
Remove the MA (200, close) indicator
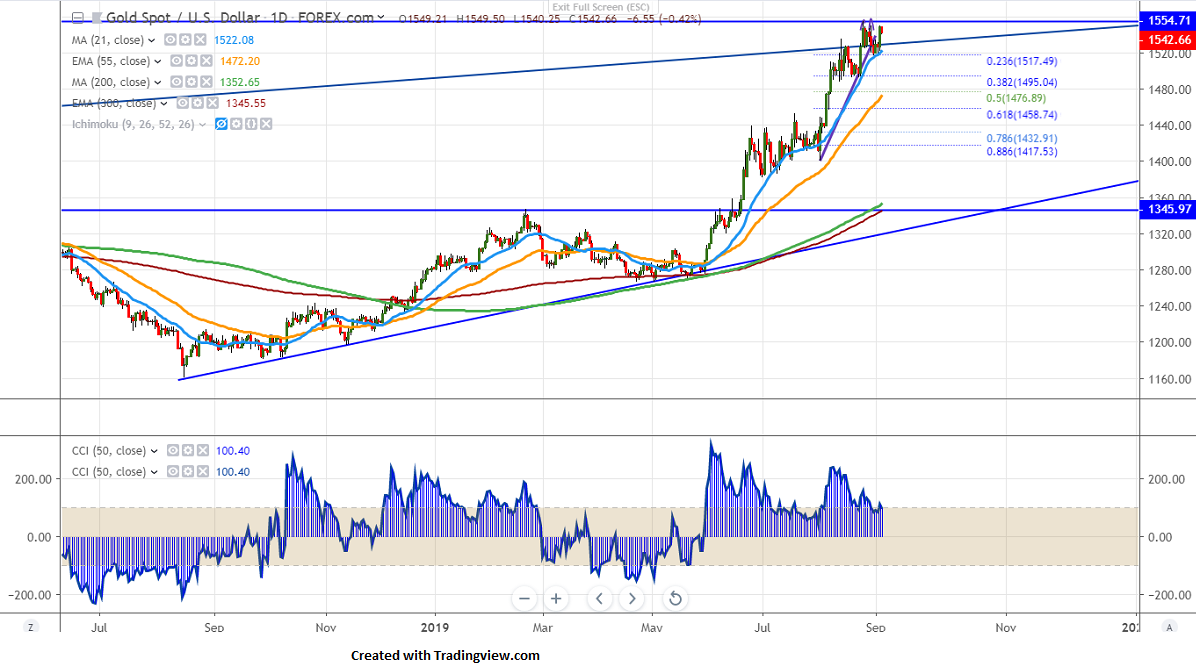point(206,82)
